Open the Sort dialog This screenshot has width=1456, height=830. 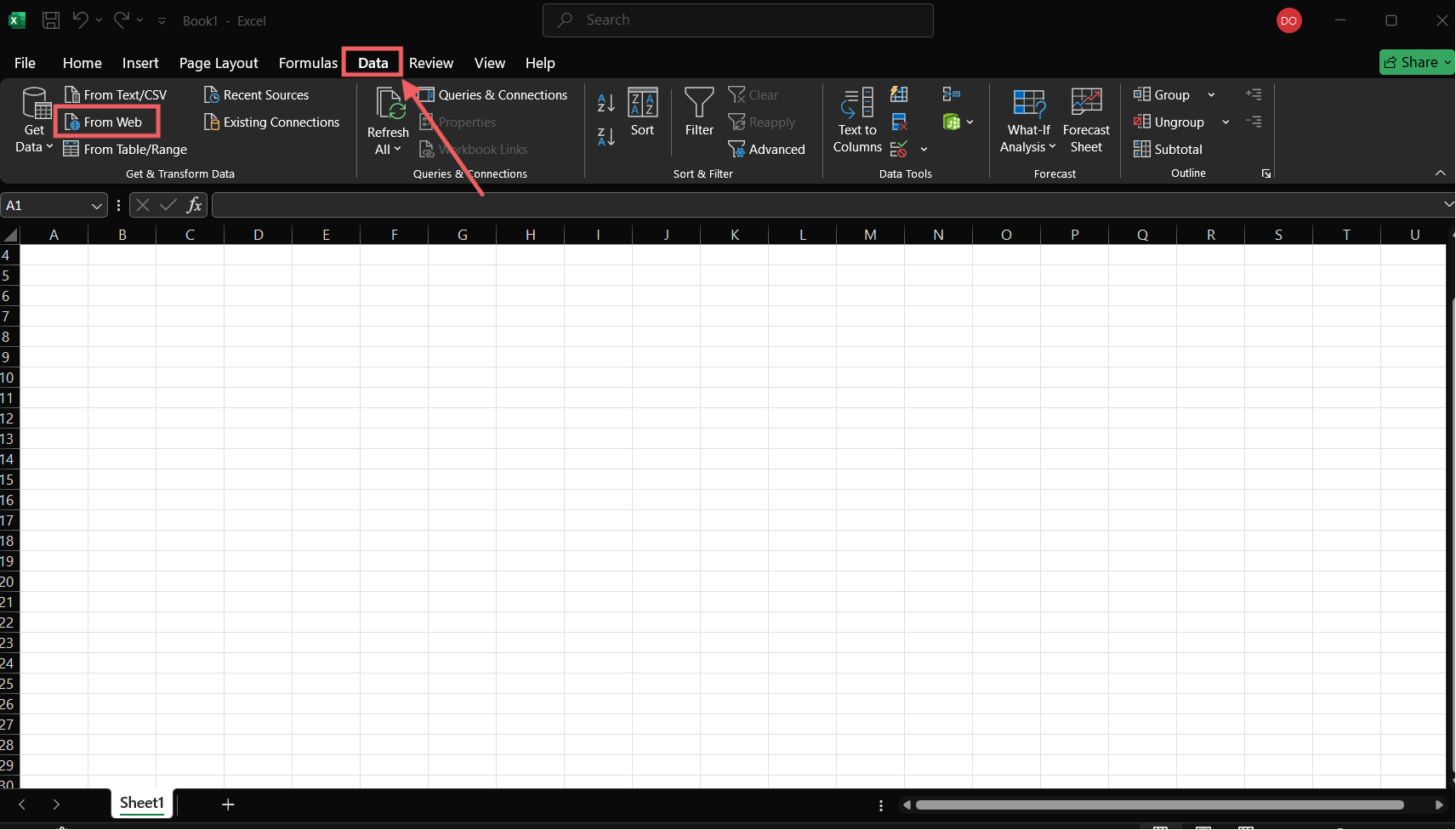(643, 115)
